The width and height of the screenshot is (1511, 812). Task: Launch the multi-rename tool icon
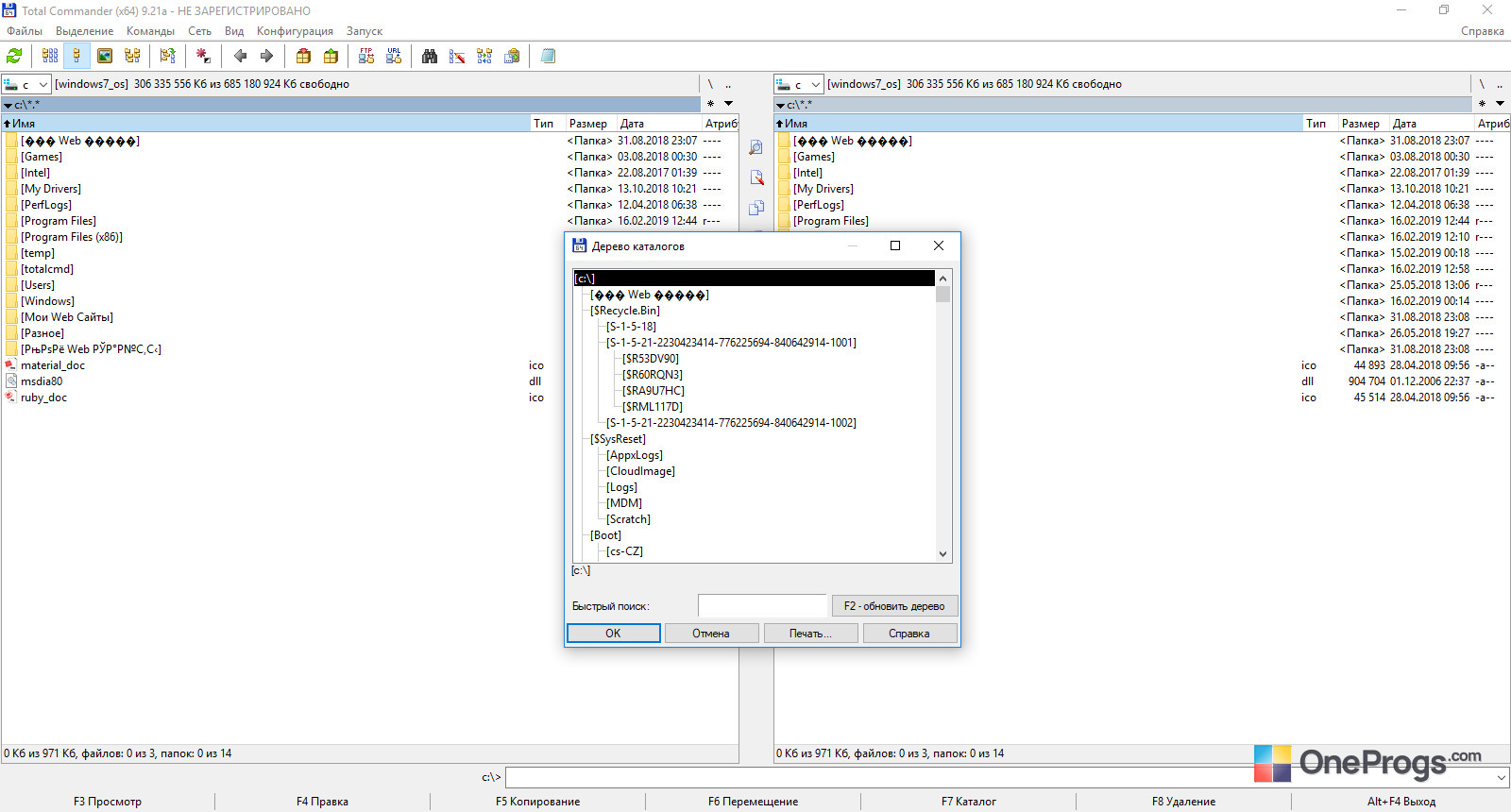click(x=457, y=56)
